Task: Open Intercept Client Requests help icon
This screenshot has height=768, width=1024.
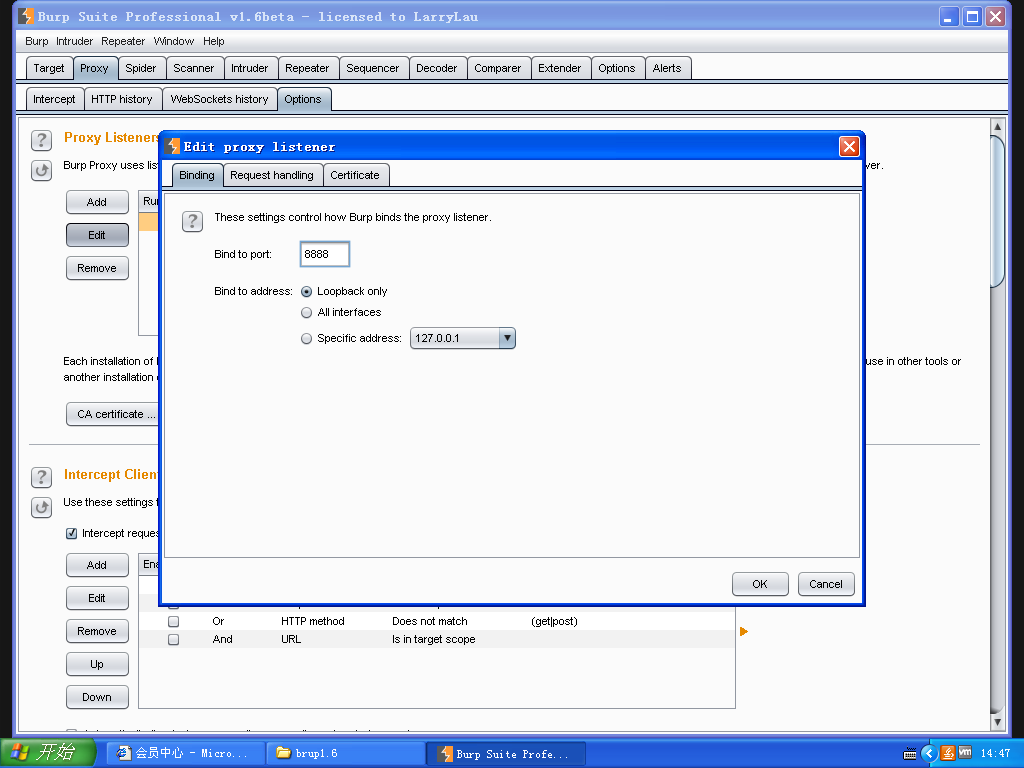Action: tap(41, 477)
